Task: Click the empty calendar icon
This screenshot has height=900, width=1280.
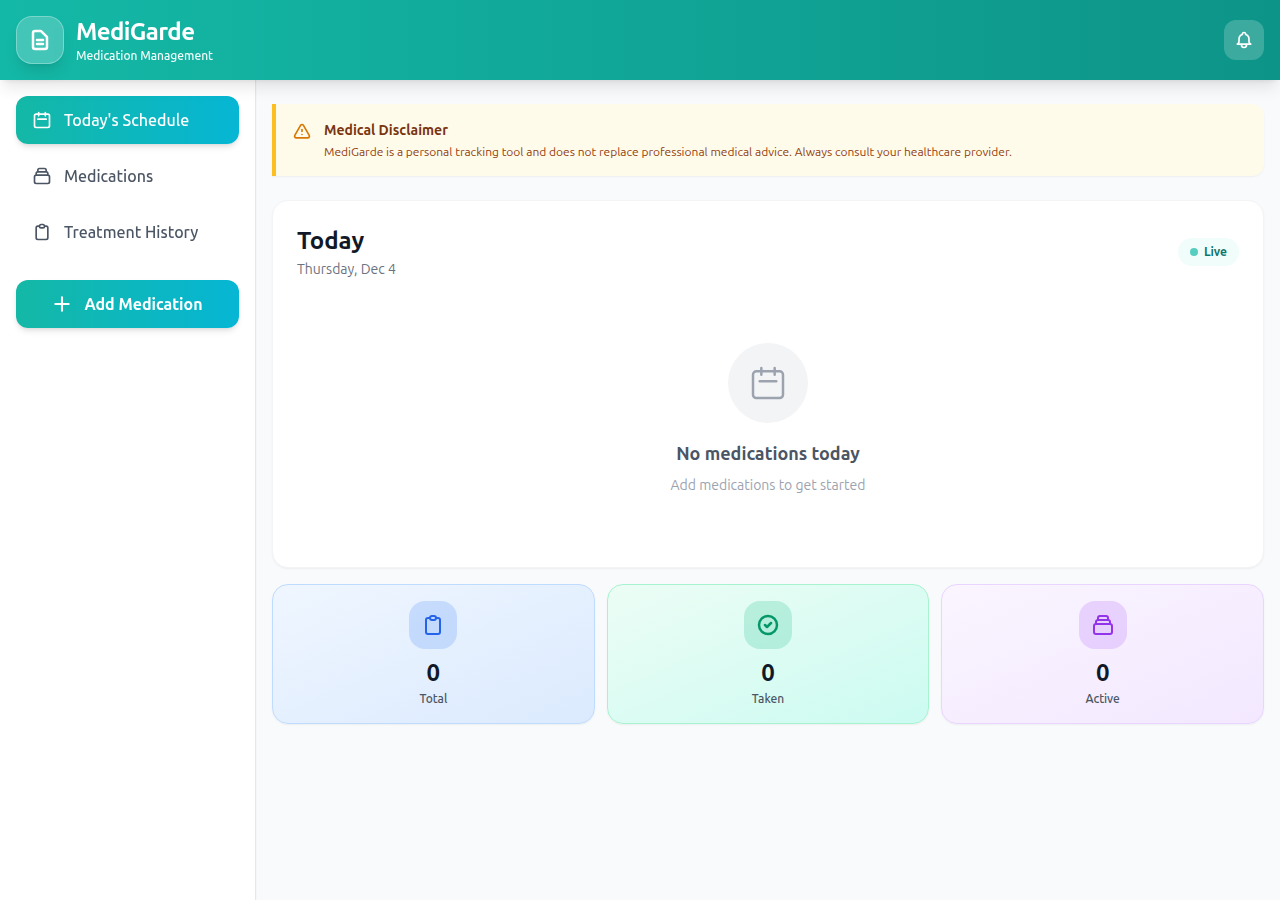Action: pyautogui.click(x=767, y=383)
